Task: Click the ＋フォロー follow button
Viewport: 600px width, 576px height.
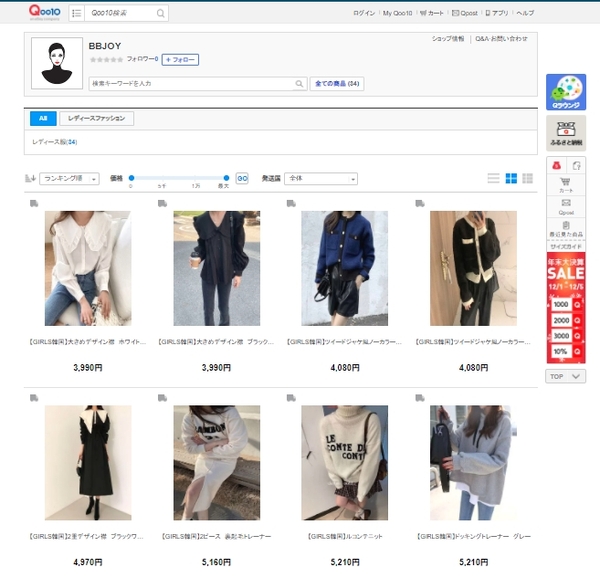Action: (180, 60)
